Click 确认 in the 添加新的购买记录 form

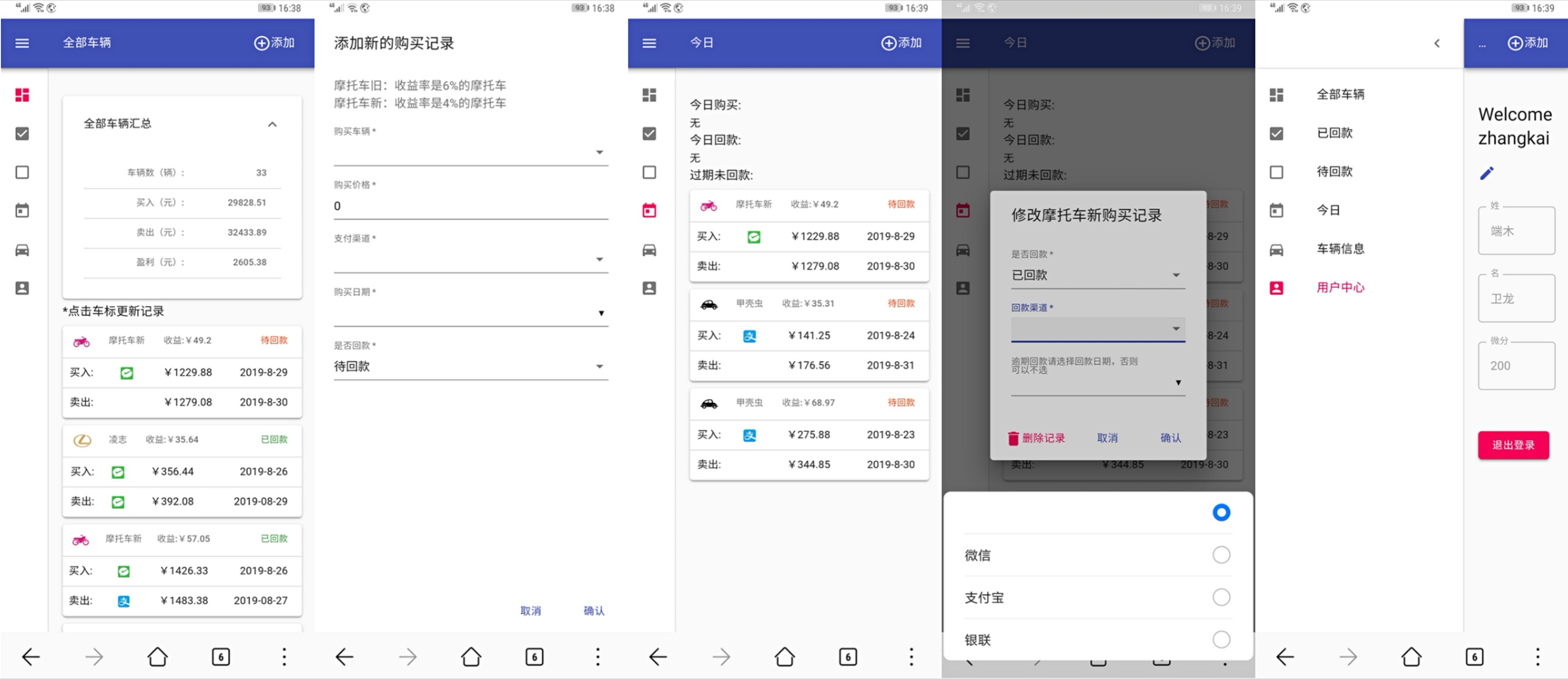(593, 611)
